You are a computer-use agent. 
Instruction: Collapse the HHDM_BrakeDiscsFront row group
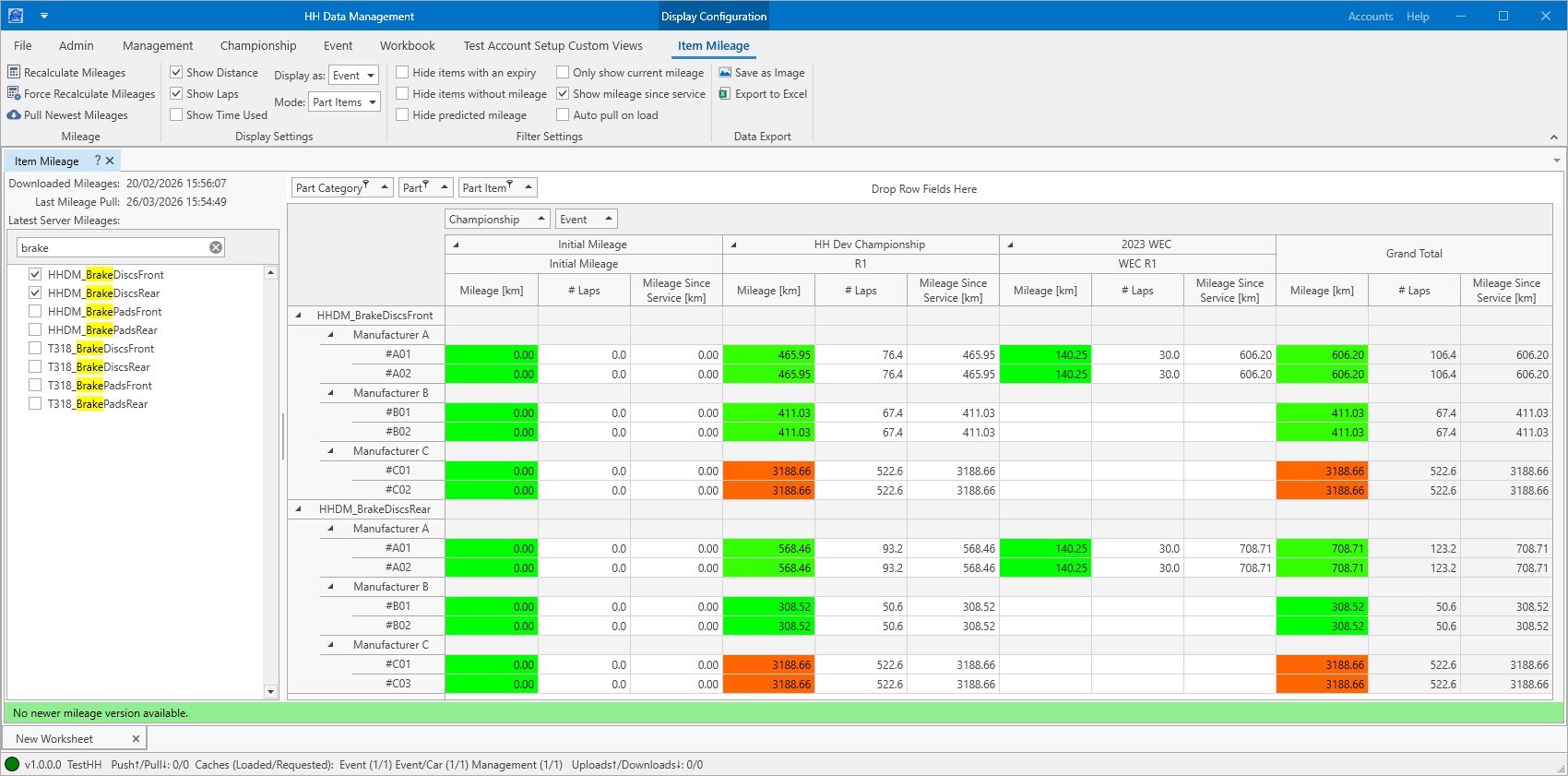point(298,316)
